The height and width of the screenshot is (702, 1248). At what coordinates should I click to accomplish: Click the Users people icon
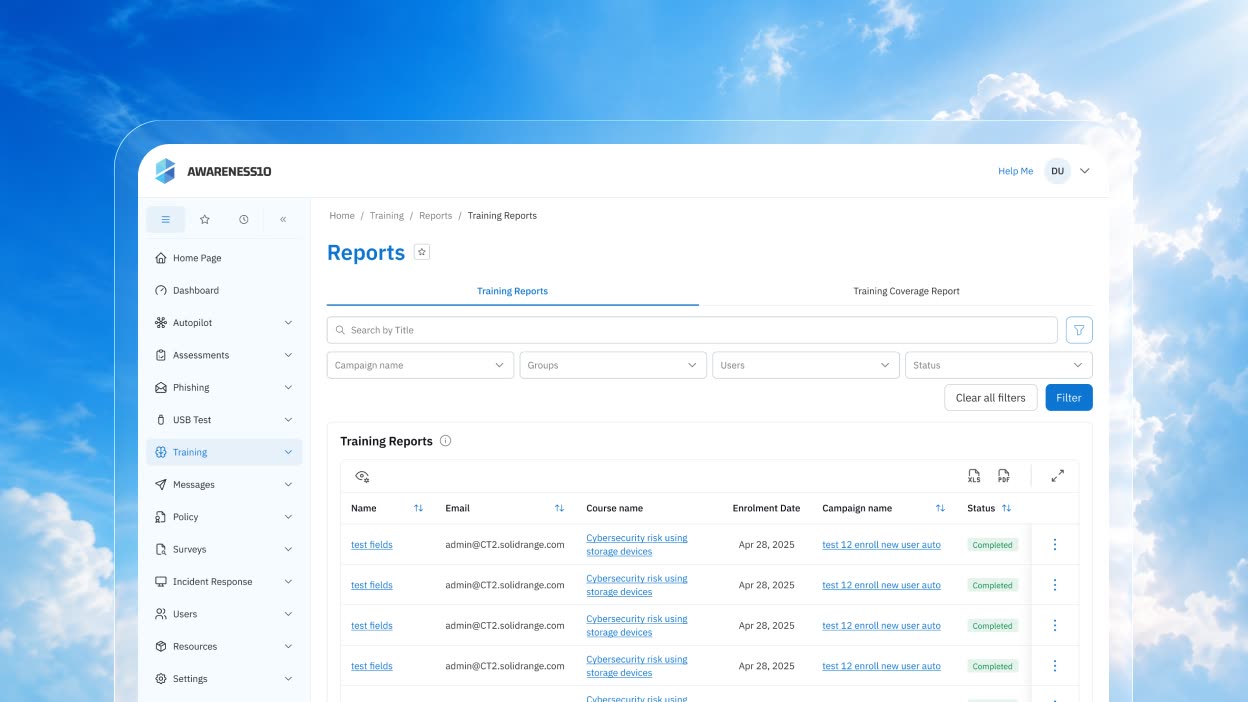161,614
